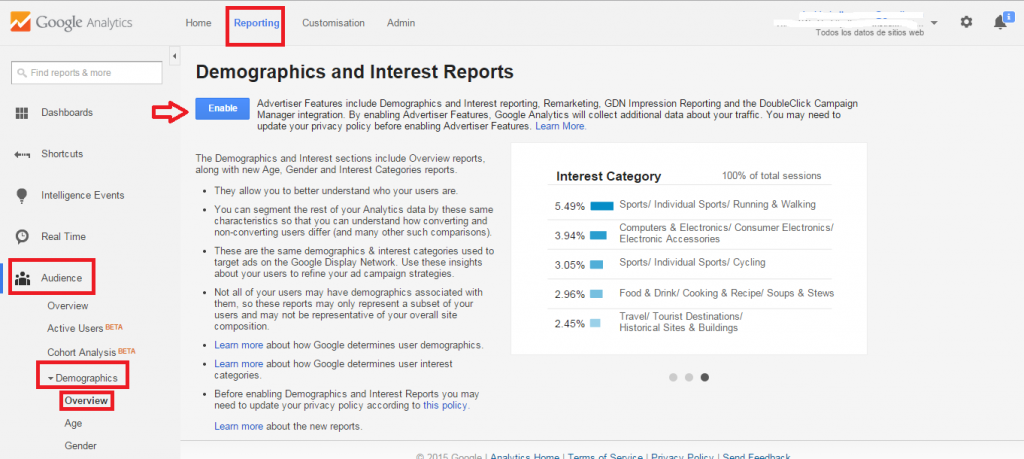
Task: Open Terms of Service footer link
Action: point(605,456)
